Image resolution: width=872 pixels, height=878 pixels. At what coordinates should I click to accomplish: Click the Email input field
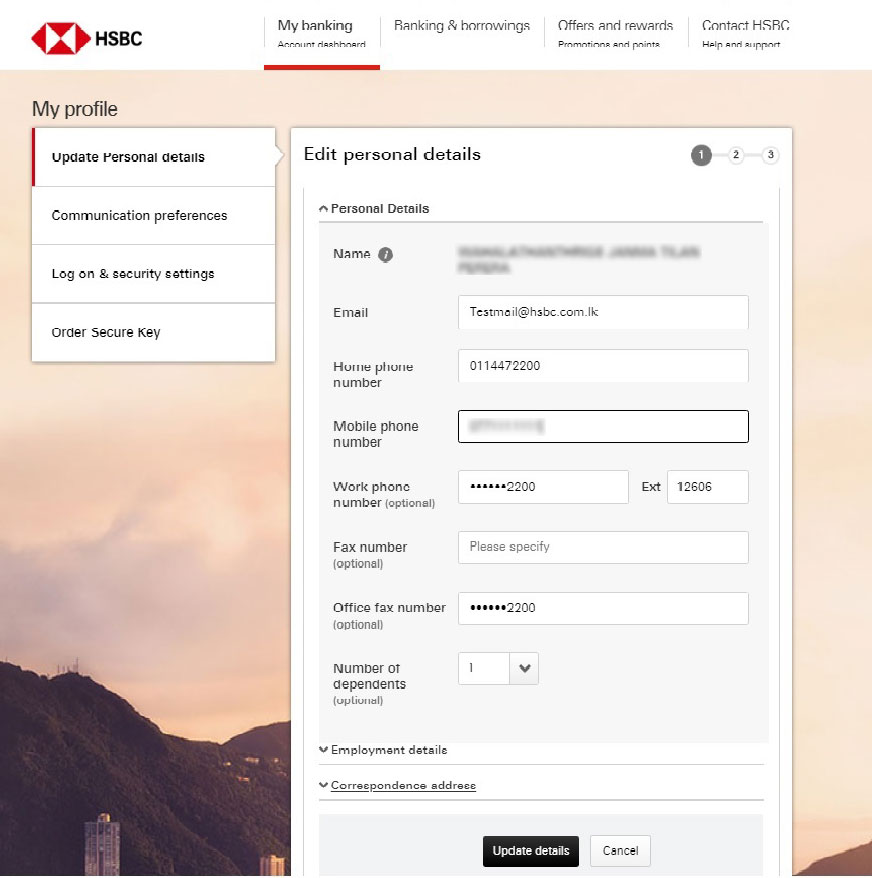(603, 312)
